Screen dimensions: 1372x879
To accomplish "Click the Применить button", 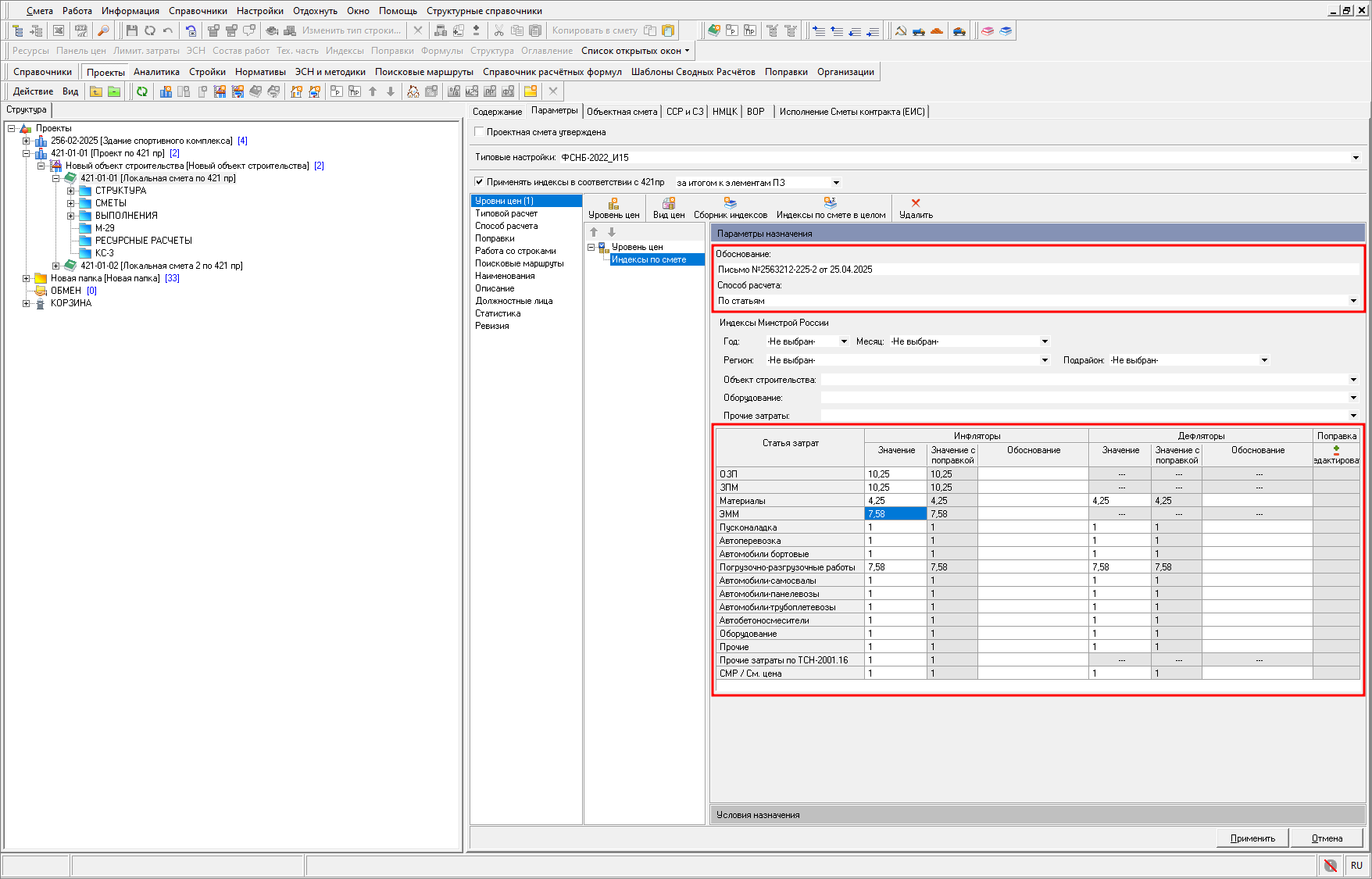I will (x=1252, y=838).
